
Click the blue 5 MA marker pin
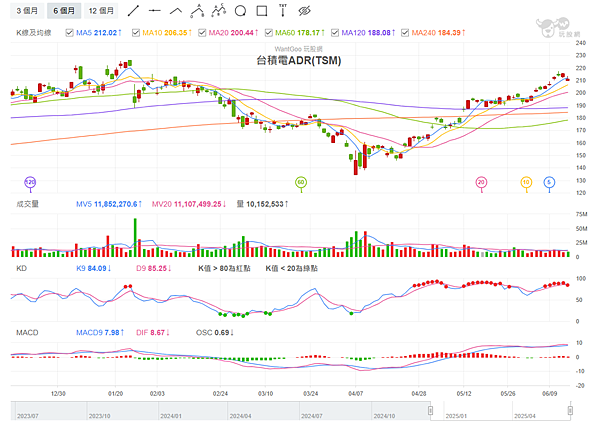[x=549, y=183]
